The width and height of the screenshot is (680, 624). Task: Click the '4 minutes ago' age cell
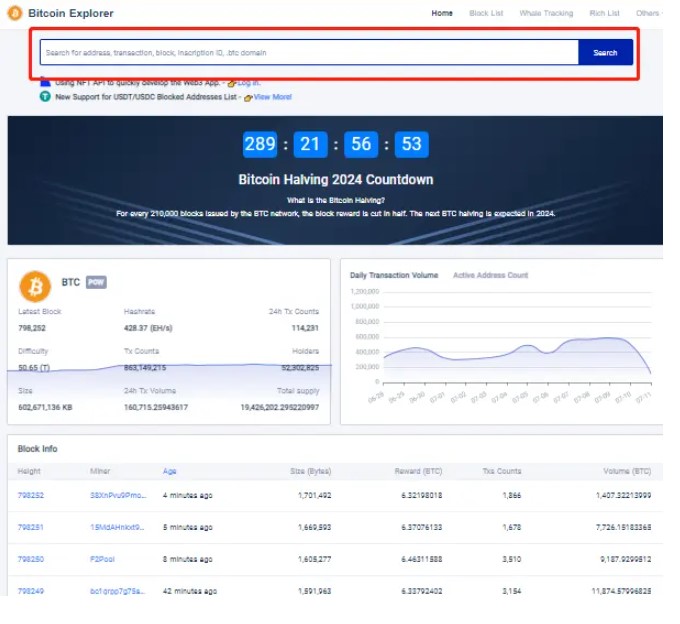click(188, 495)
